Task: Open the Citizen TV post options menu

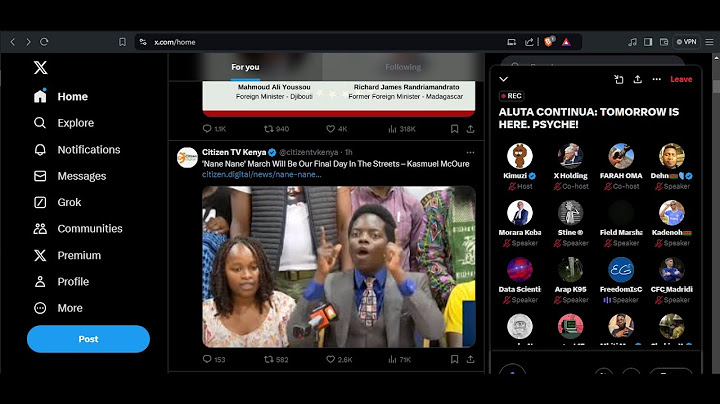Action: (x=470, y=152)
